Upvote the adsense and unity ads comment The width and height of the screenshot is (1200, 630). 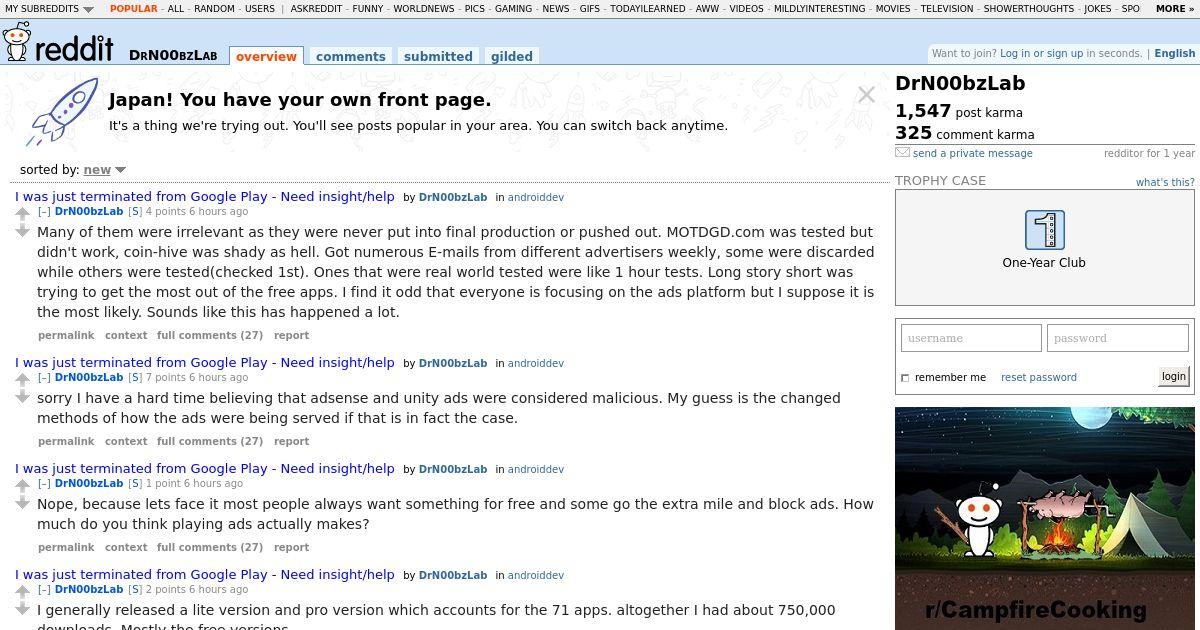[x=22, y=380]
